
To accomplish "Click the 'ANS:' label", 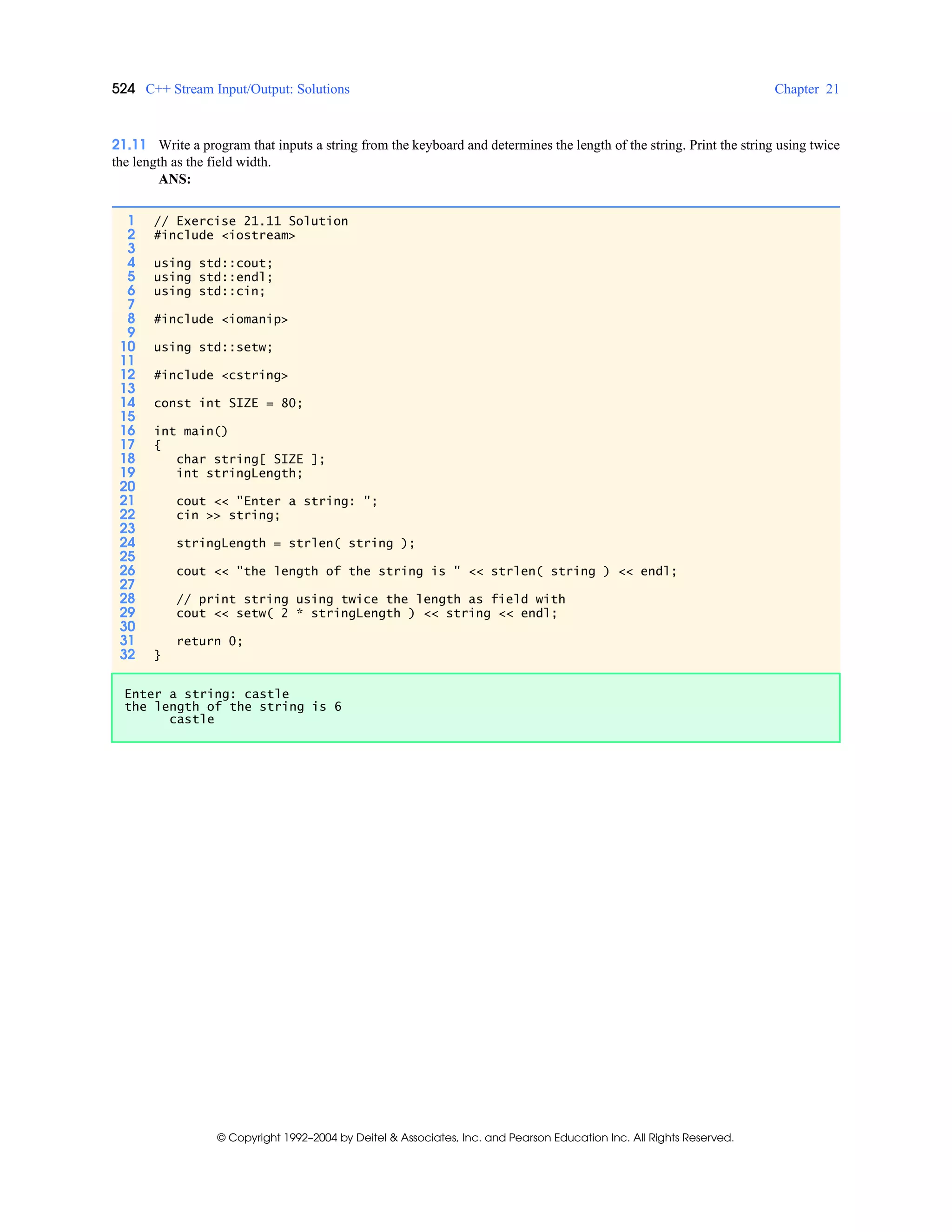I will point(175,179).
